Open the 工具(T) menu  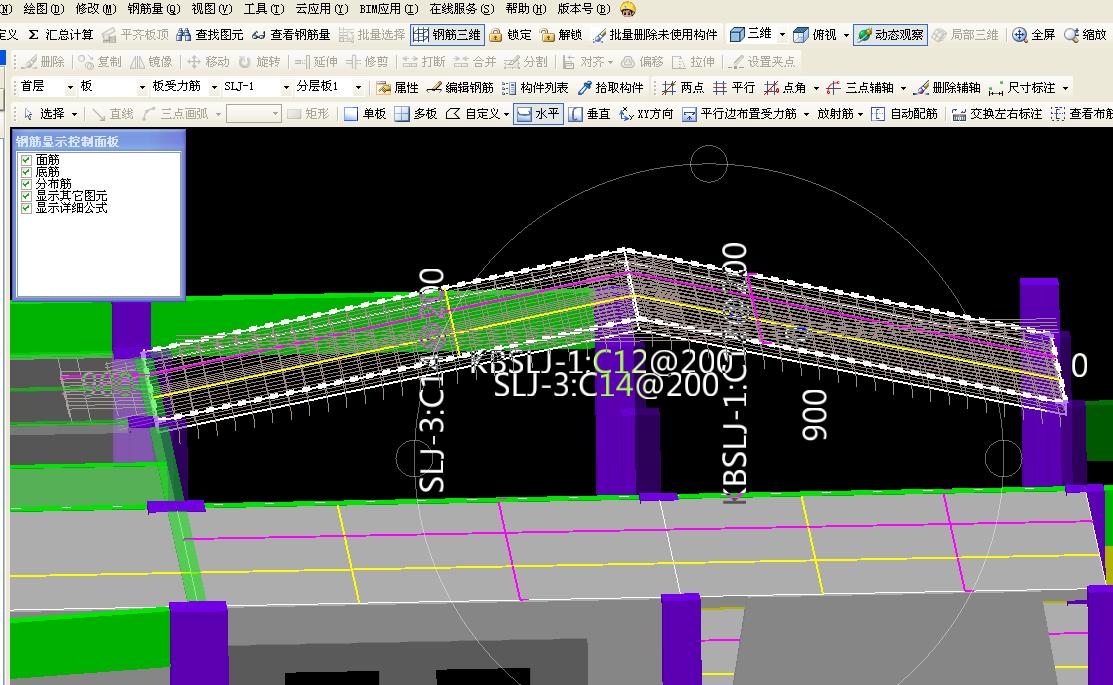pyautogui.click(x=263, y=9)
